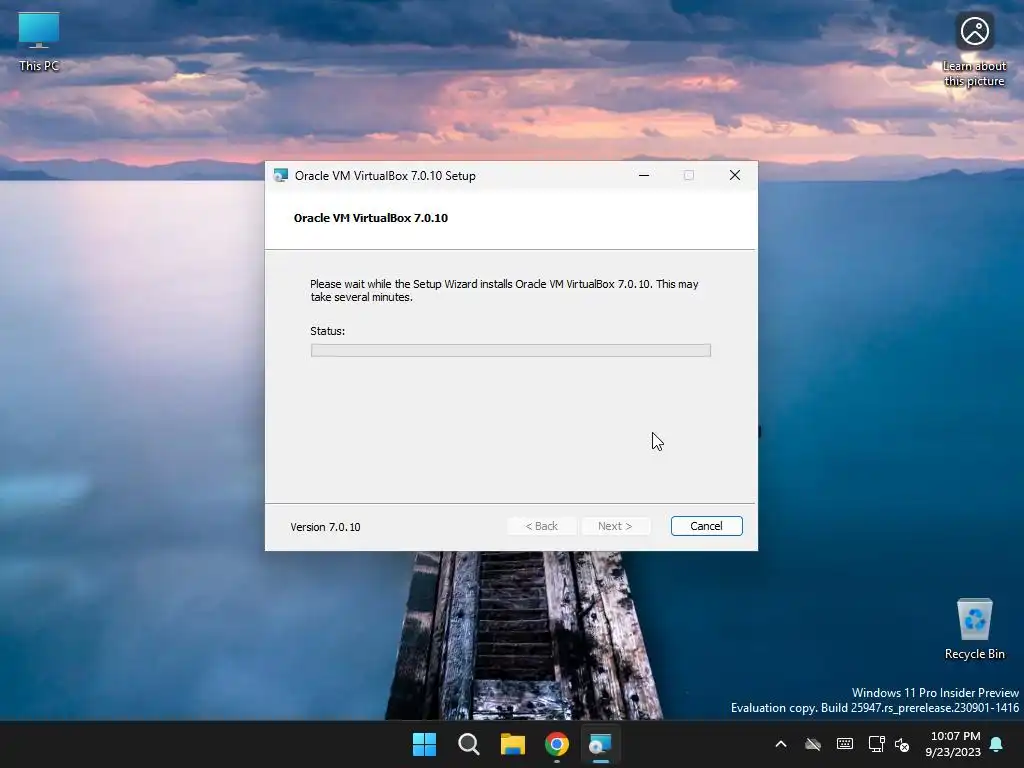
Task: Click the 'Please wait while the Setup Wizard' message
Action: click(x=504, y=291)
